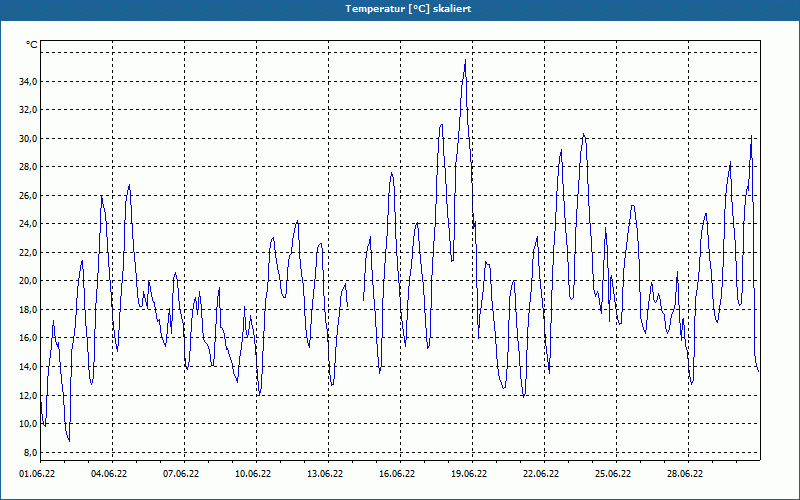The image size is (800, 500).
Task: Click the y-axis value 18,0
Action: pos(27,309)
